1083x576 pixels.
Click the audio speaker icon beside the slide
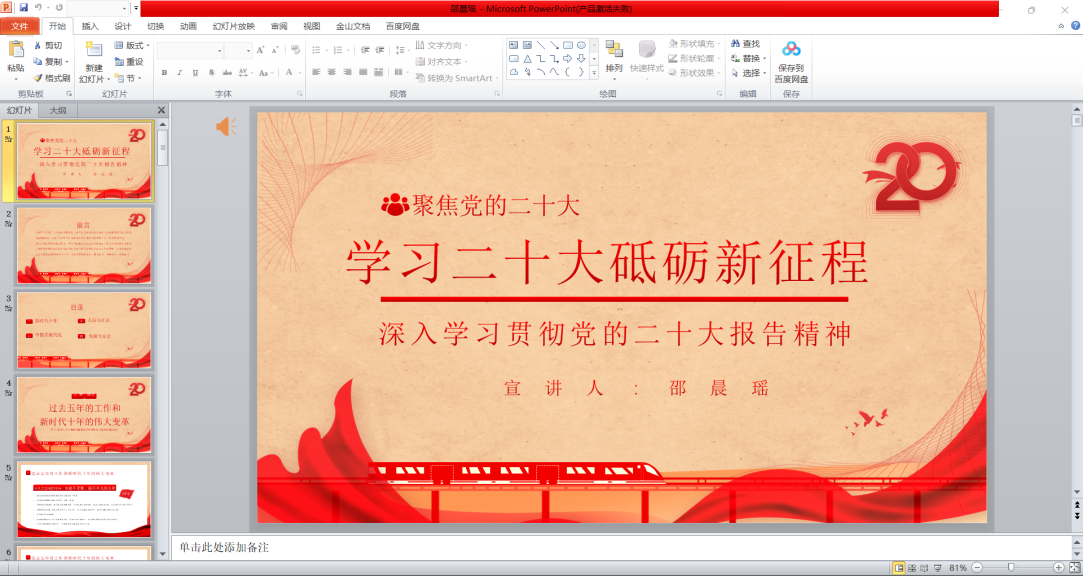(226, 126)
